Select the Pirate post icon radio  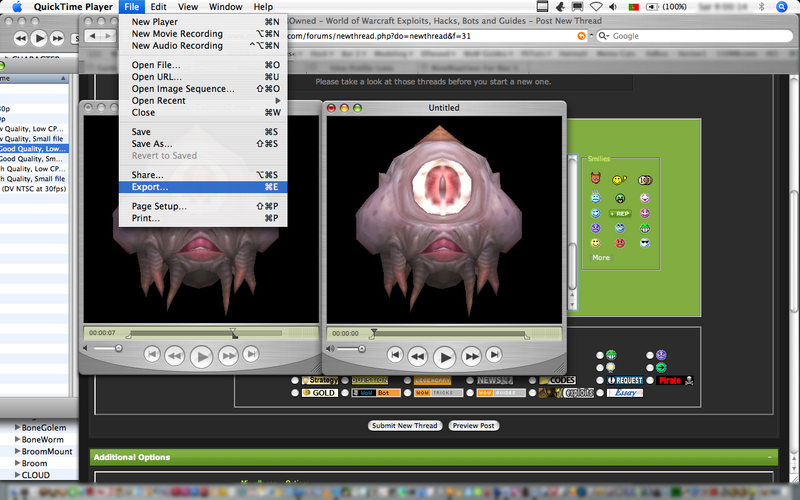click(x=650, y=380)
